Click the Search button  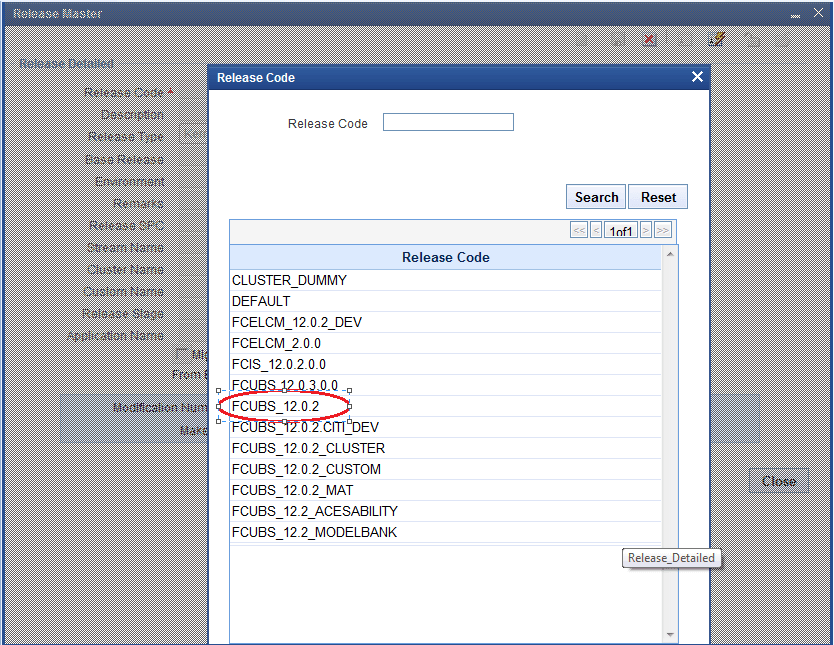pos(596,197)
